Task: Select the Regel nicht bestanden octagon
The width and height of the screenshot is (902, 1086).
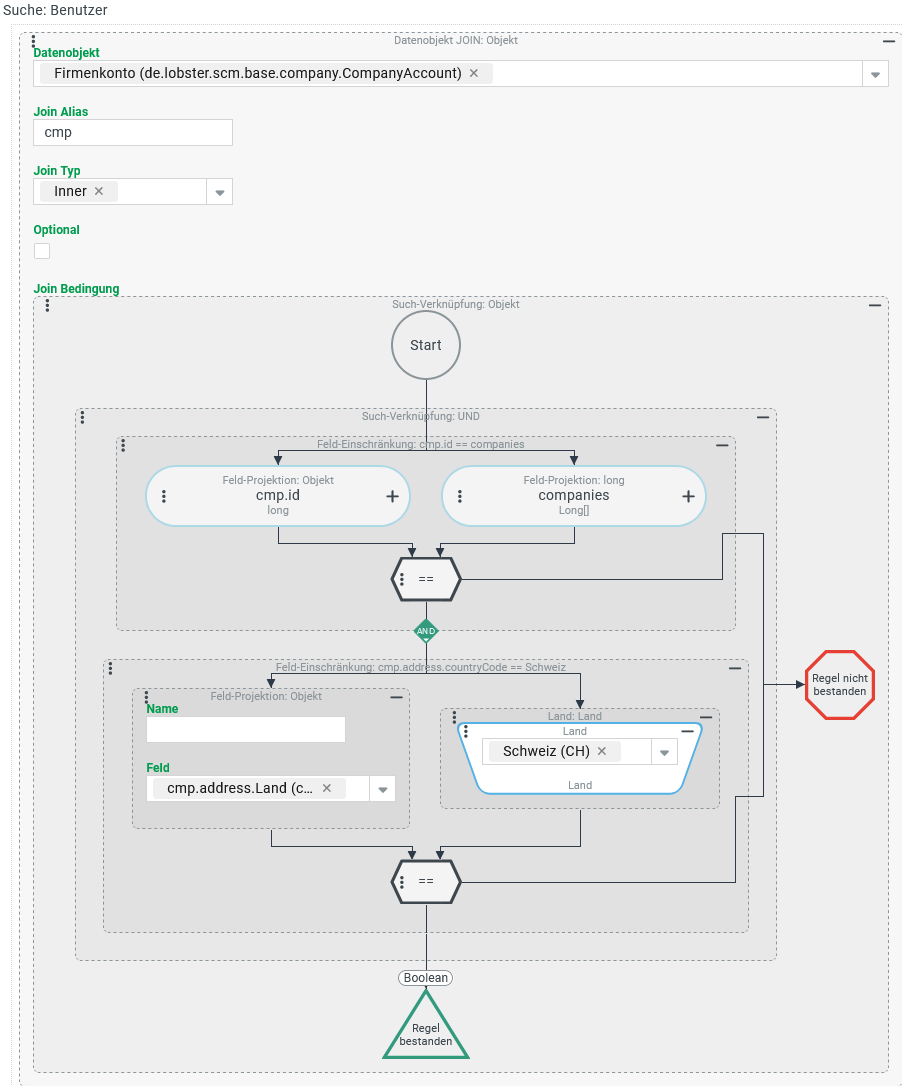Action: click(839, 684)
